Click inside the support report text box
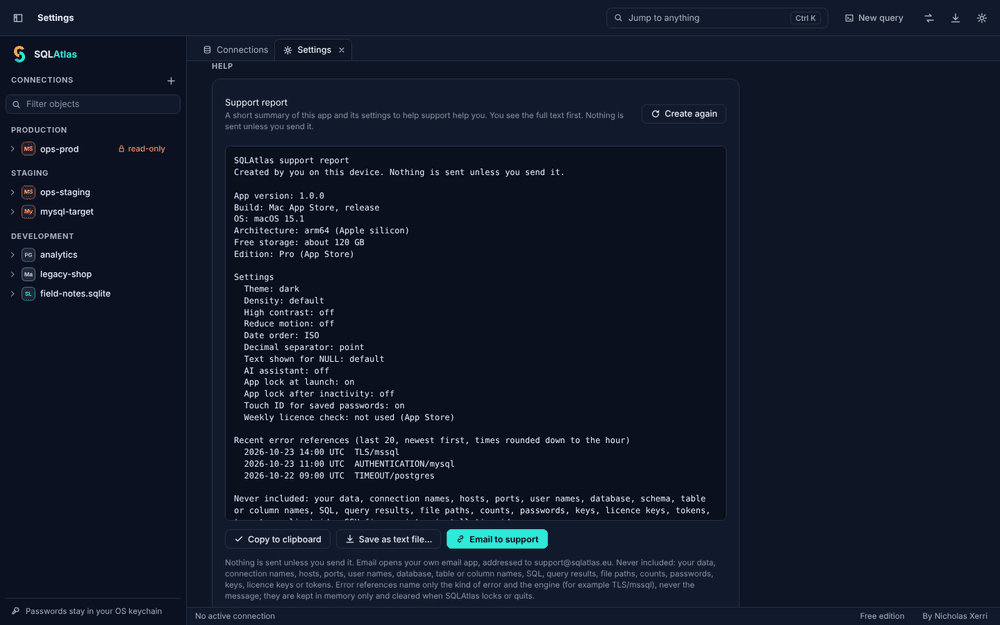1000x625 pixels. (x=475, y=333)
